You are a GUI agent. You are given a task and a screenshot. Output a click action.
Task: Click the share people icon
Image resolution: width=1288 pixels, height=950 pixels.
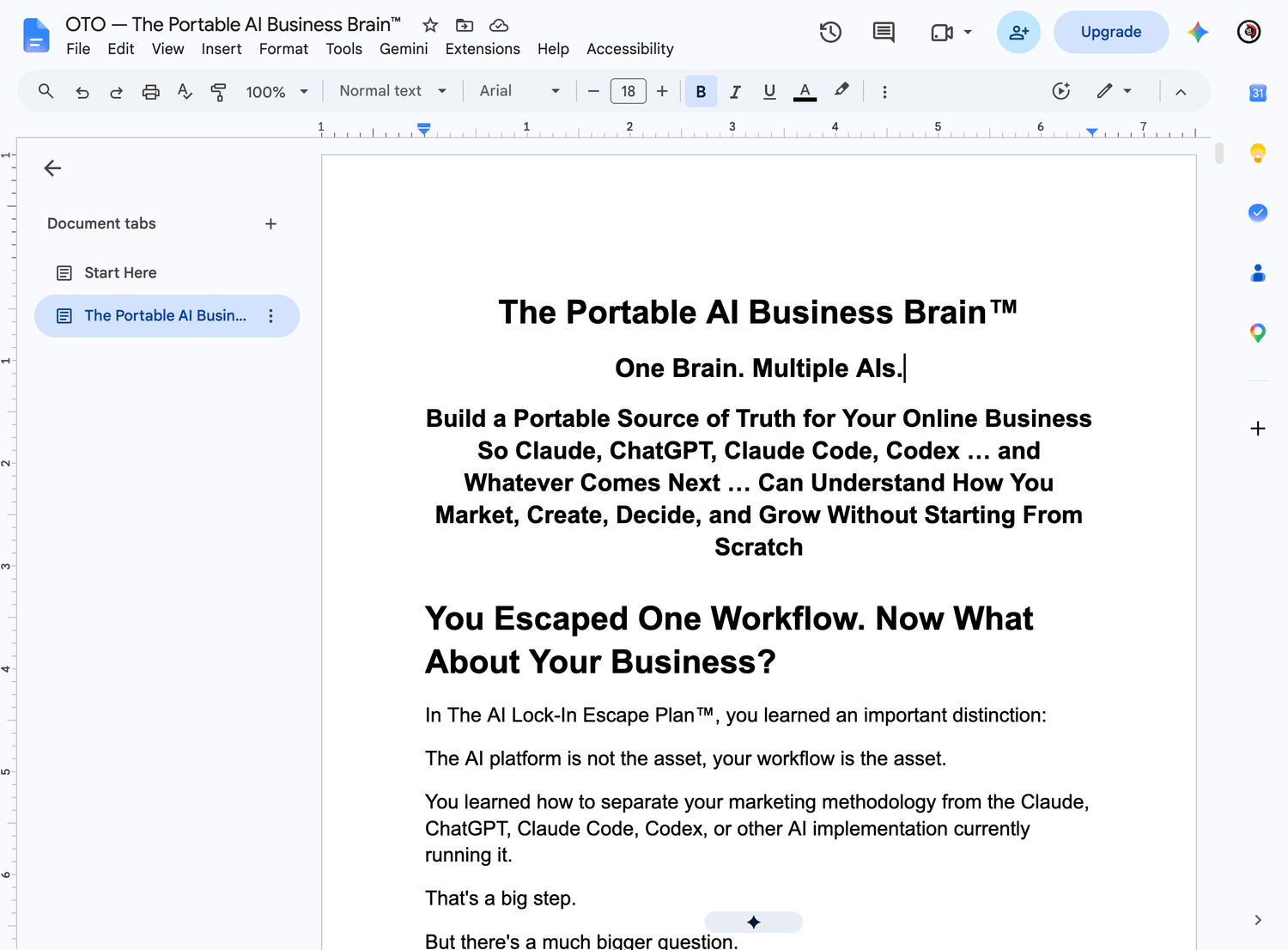point(1018,33)
